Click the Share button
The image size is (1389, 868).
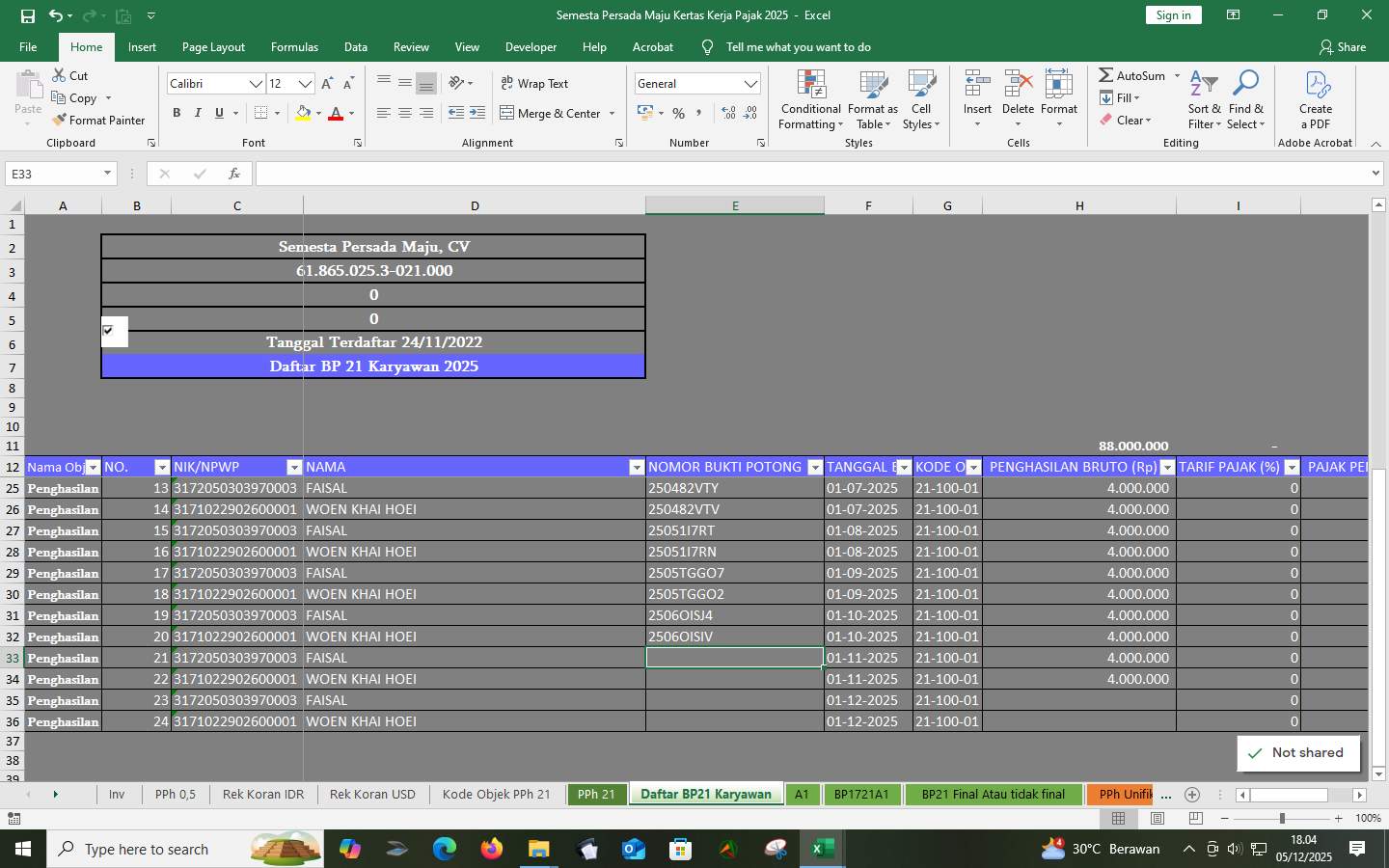[x=1343, y=46]
